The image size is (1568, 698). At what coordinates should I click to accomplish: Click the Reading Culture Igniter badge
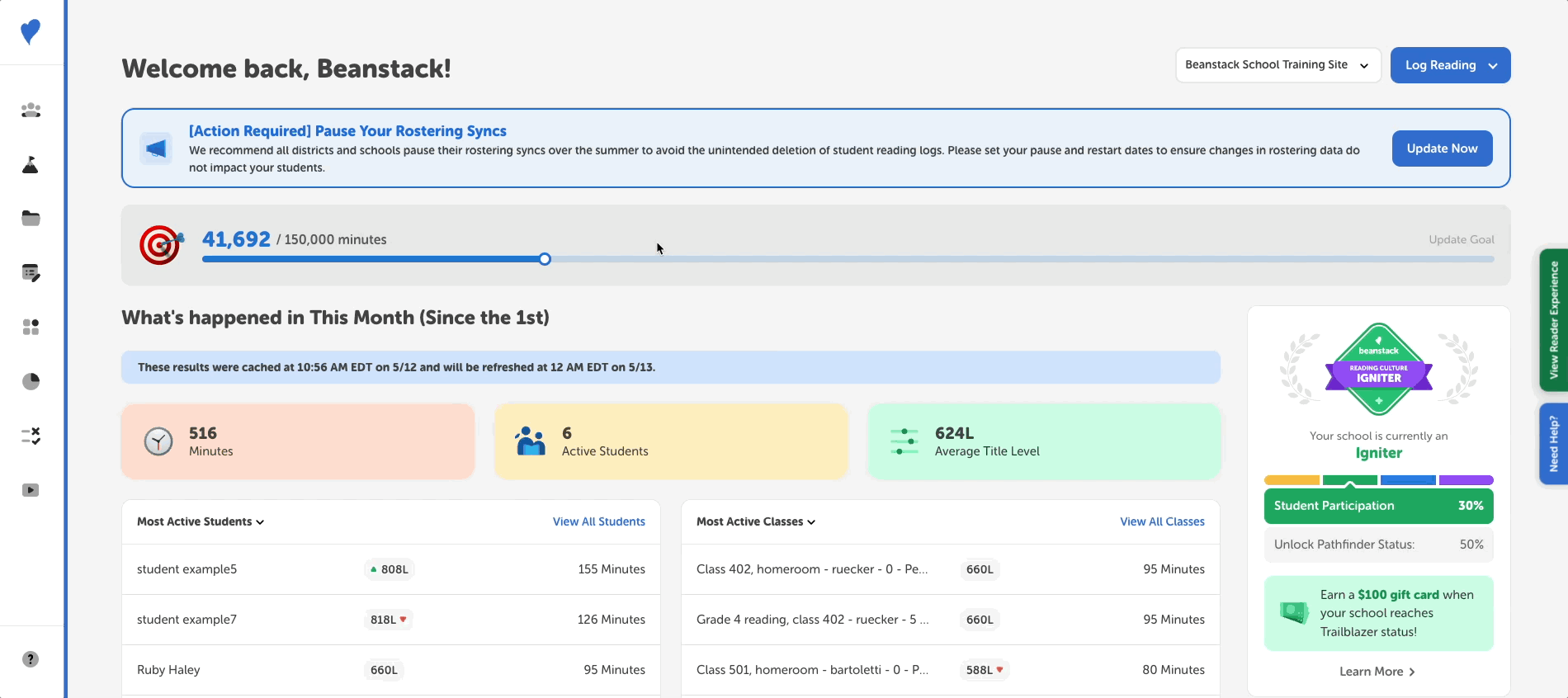pos(1379,369)
